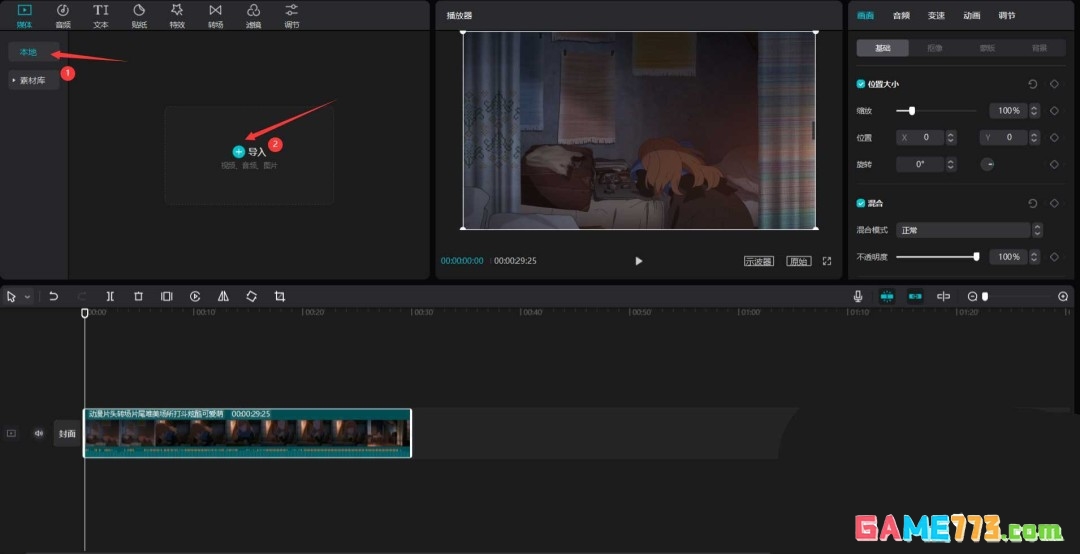Enter fullscreen preview in player
Image resolution: width=1080 pixels, height=554 pixels.
[x=827, y=261]
